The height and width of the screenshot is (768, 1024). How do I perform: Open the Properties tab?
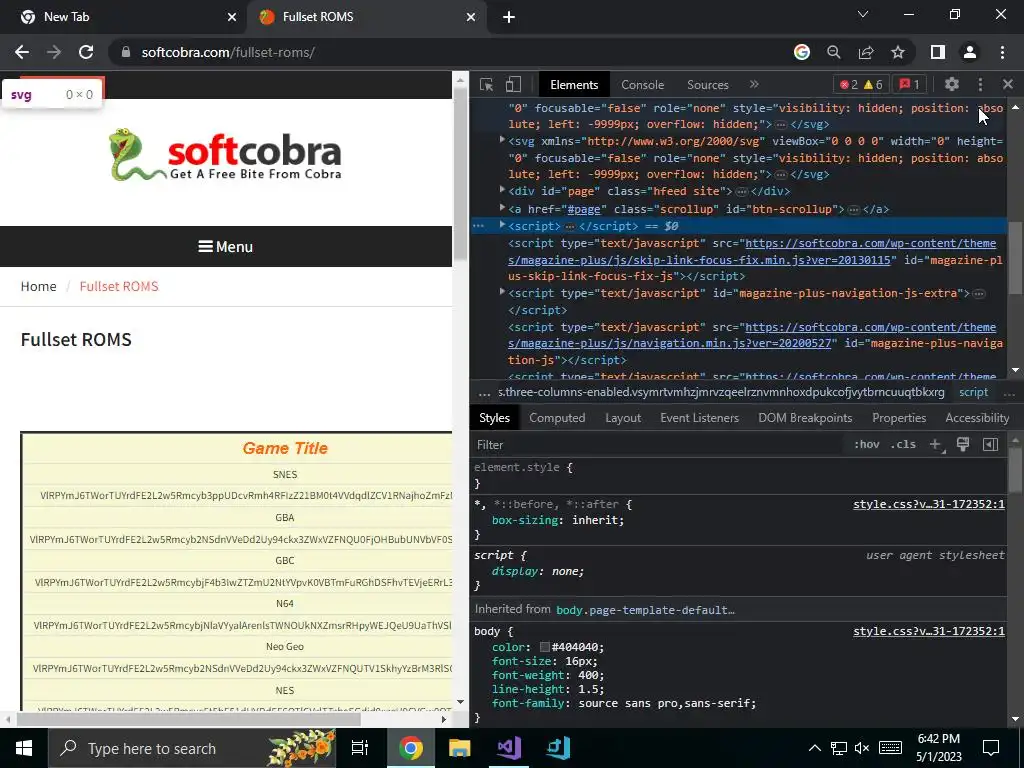click(899, 418)
